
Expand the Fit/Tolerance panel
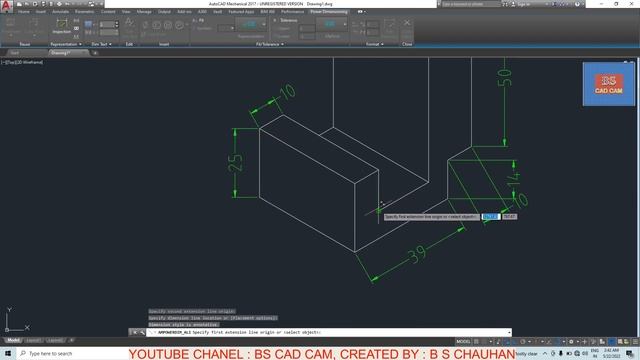(269, 44)
